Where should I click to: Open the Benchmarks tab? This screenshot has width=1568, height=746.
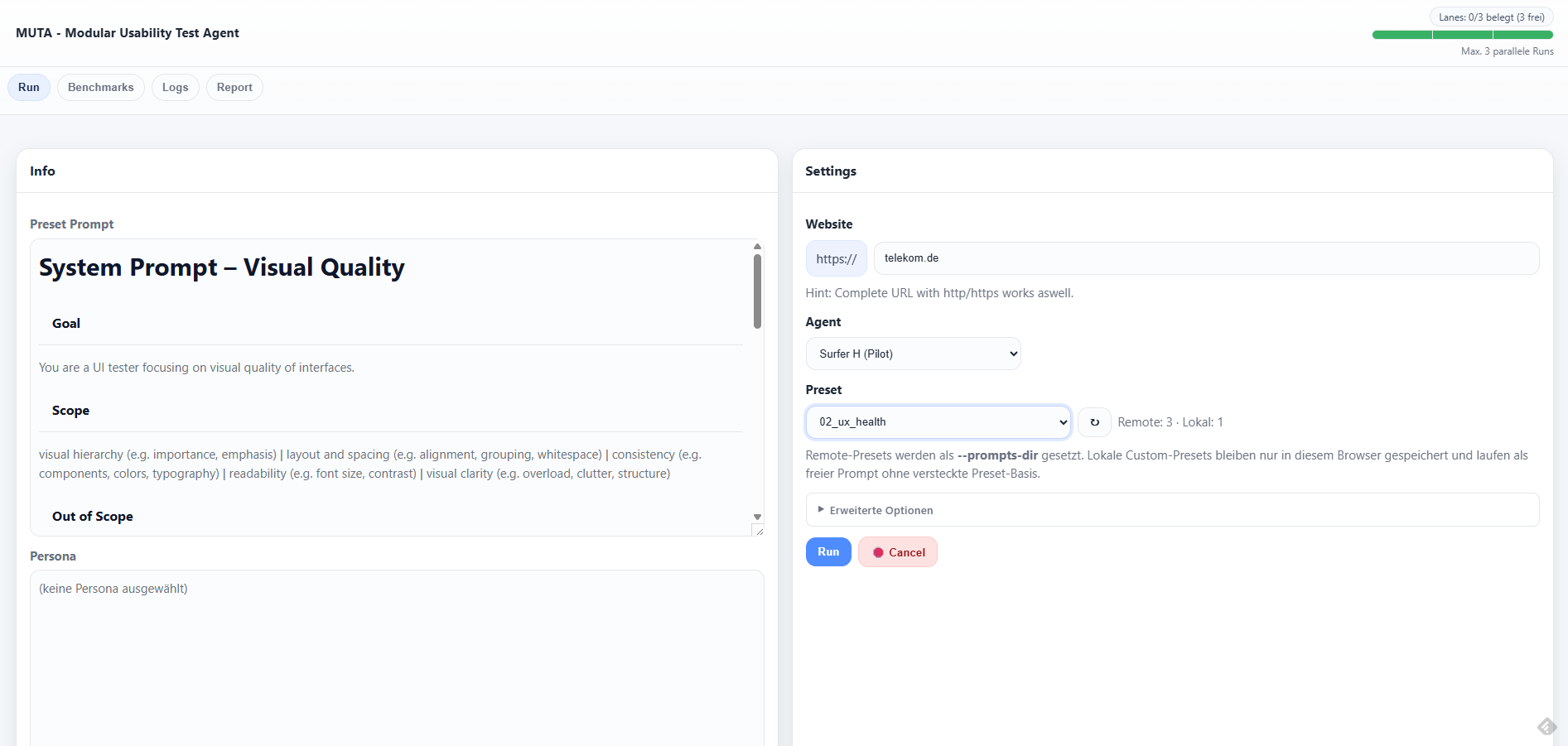tap(101, 88)
